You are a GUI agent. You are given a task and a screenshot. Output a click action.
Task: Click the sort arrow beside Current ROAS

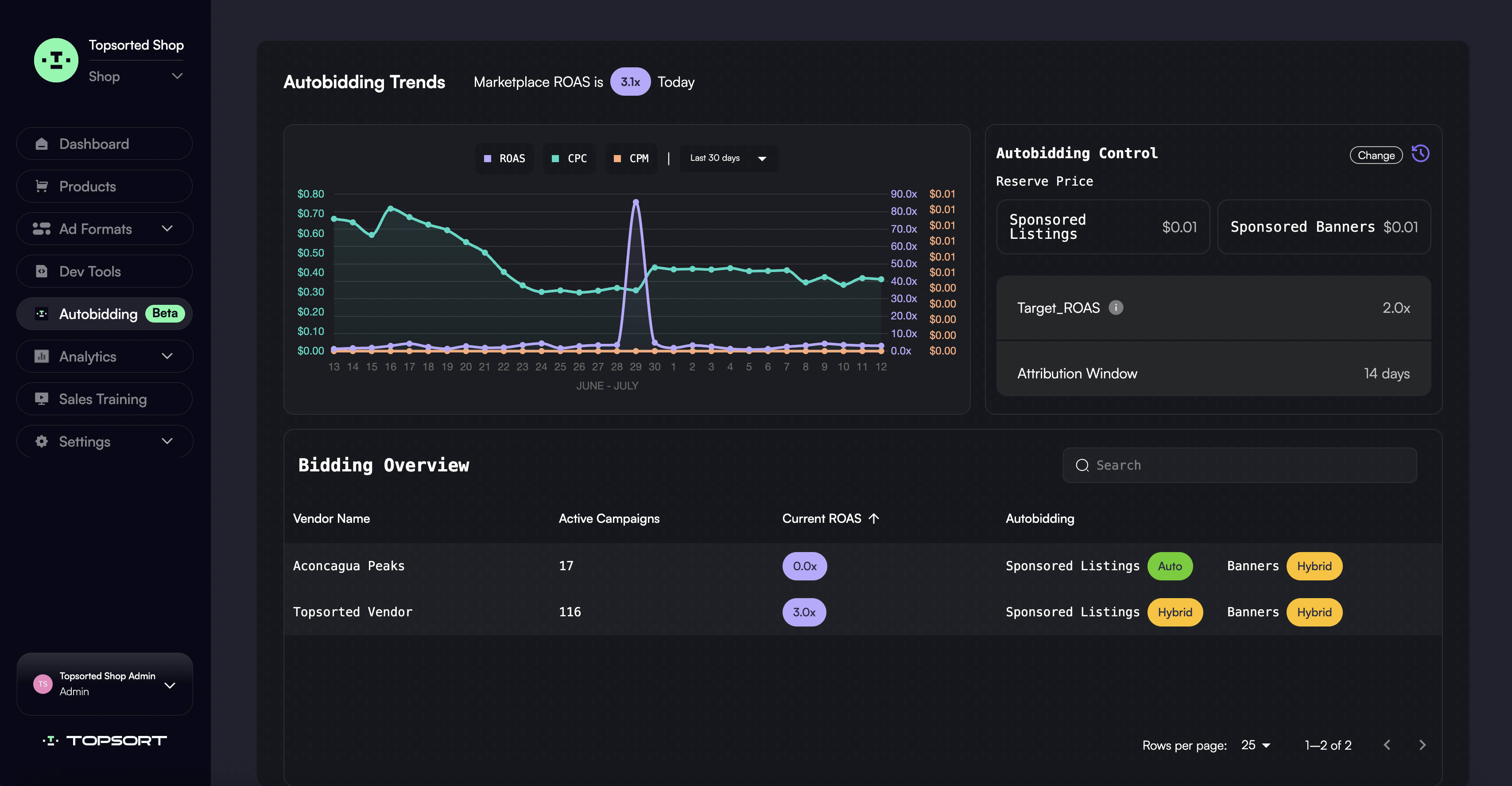click(x=873, y=518)
